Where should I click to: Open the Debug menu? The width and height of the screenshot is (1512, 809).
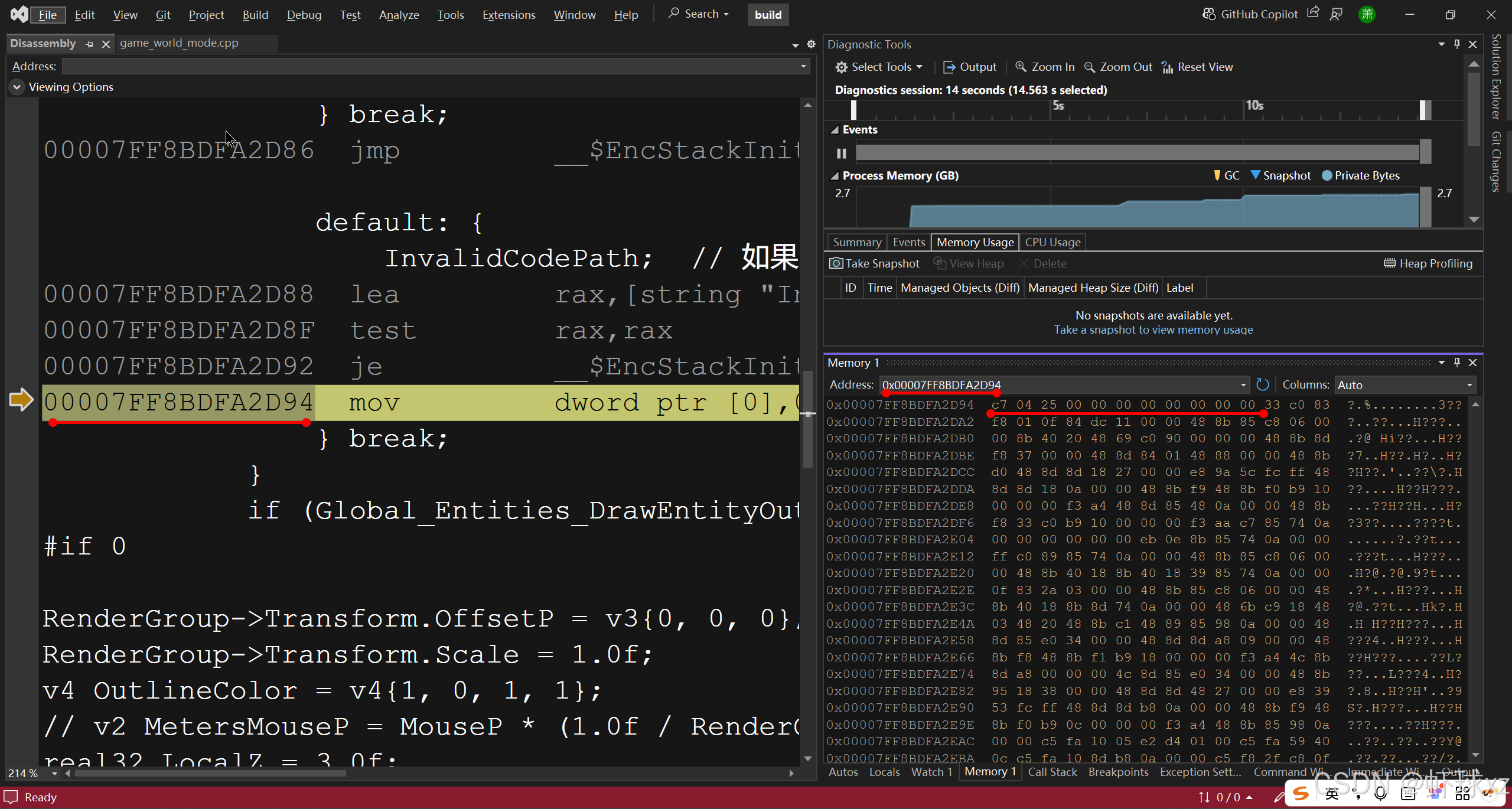coord(304,15)
